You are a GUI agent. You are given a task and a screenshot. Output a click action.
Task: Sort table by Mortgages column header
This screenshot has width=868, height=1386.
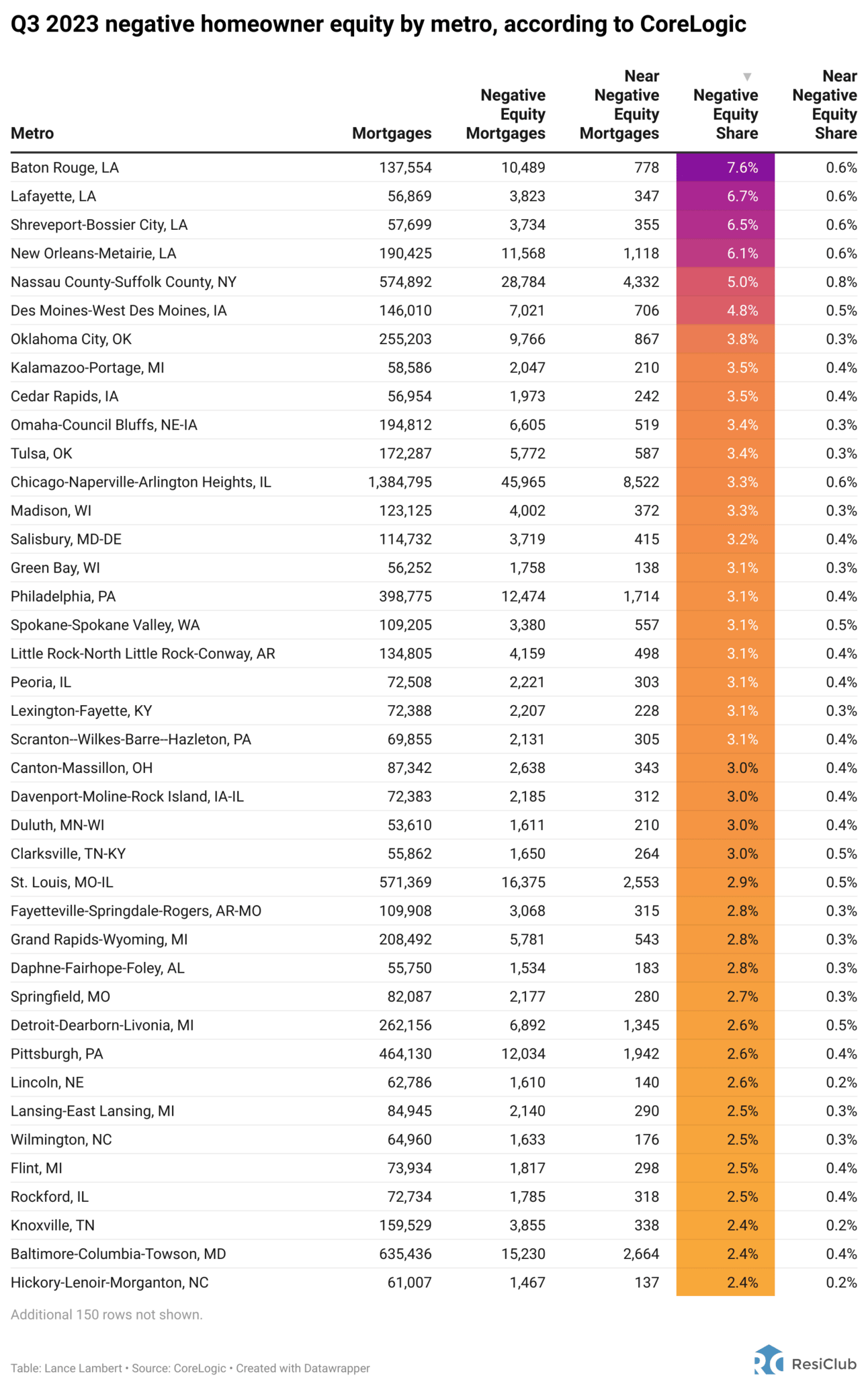(x=392, y=133)
